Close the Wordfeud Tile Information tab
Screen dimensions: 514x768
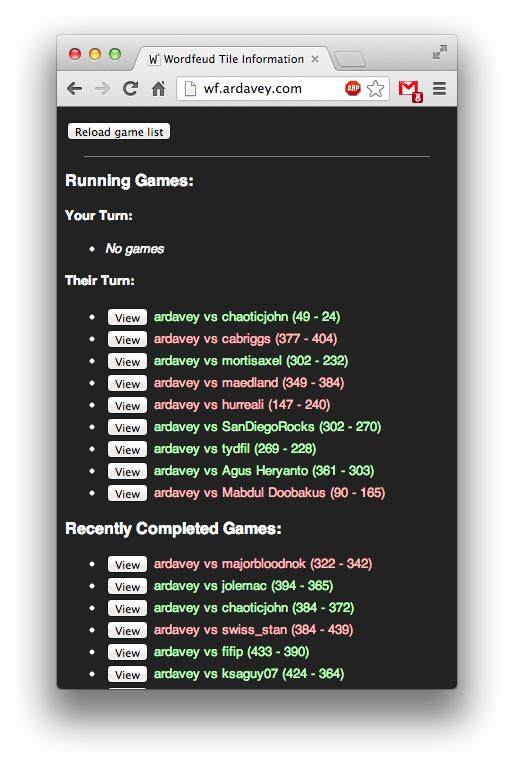click(x=315, y=59)
